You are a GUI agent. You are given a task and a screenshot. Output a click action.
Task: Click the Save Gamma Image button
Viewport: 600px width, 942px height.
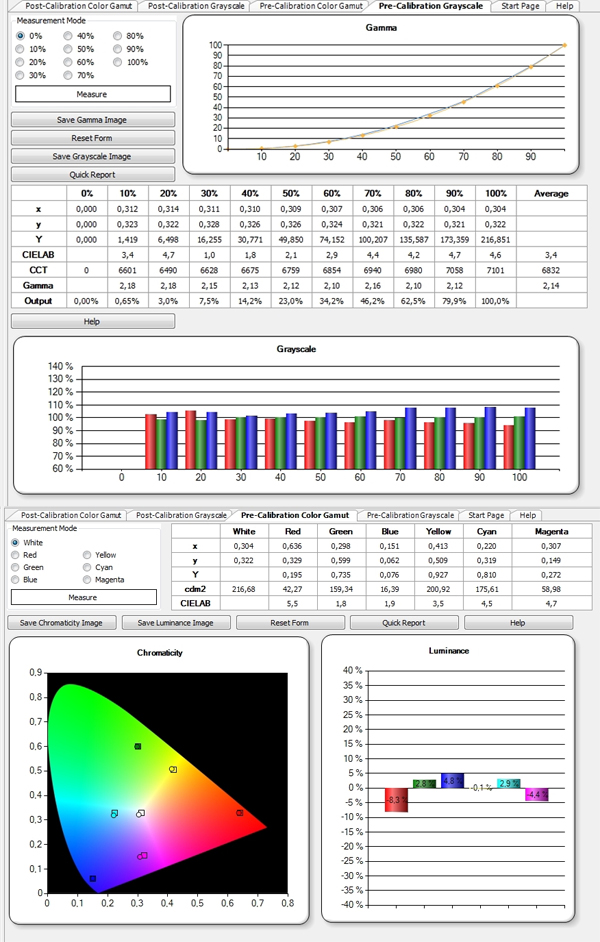click(92, 120)
